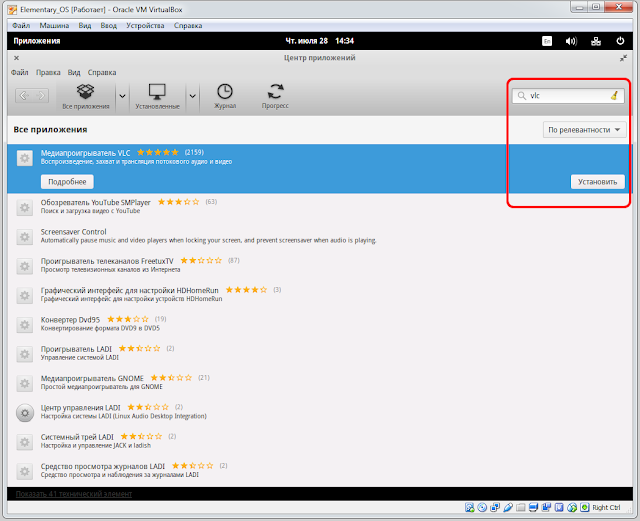Expand the Установленные dropdown arrow
This screenshot has width=640, height=521.
point(192,96)
